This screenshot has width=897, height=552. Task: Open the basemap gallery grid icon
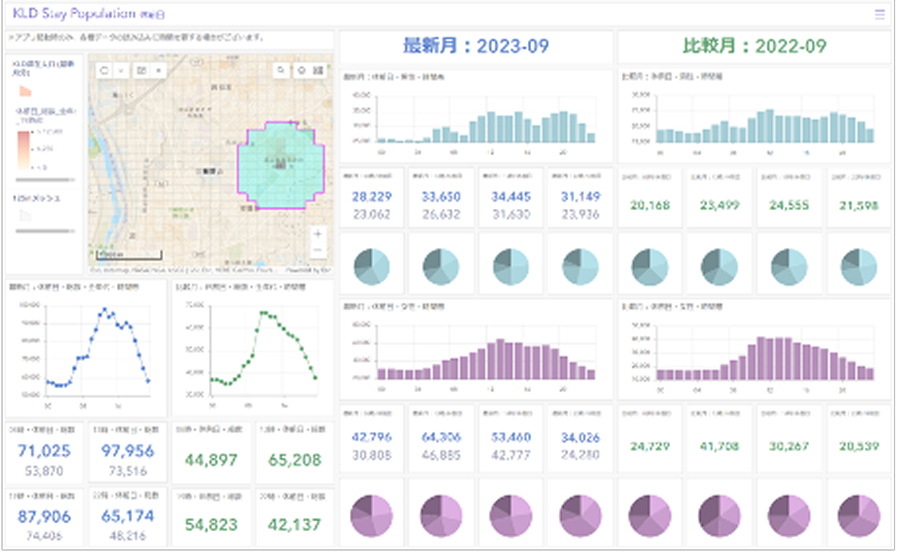(x=318, y=70)
